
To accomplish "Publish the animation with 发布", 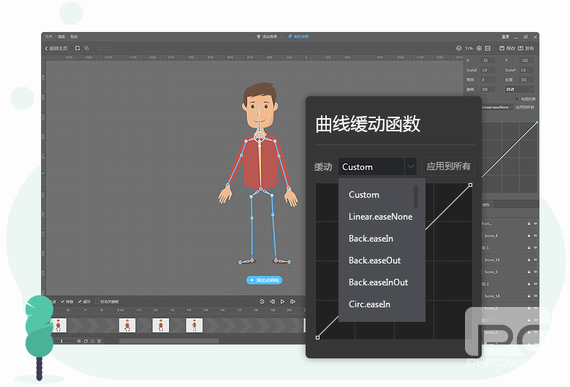I will tap(526, 48).
